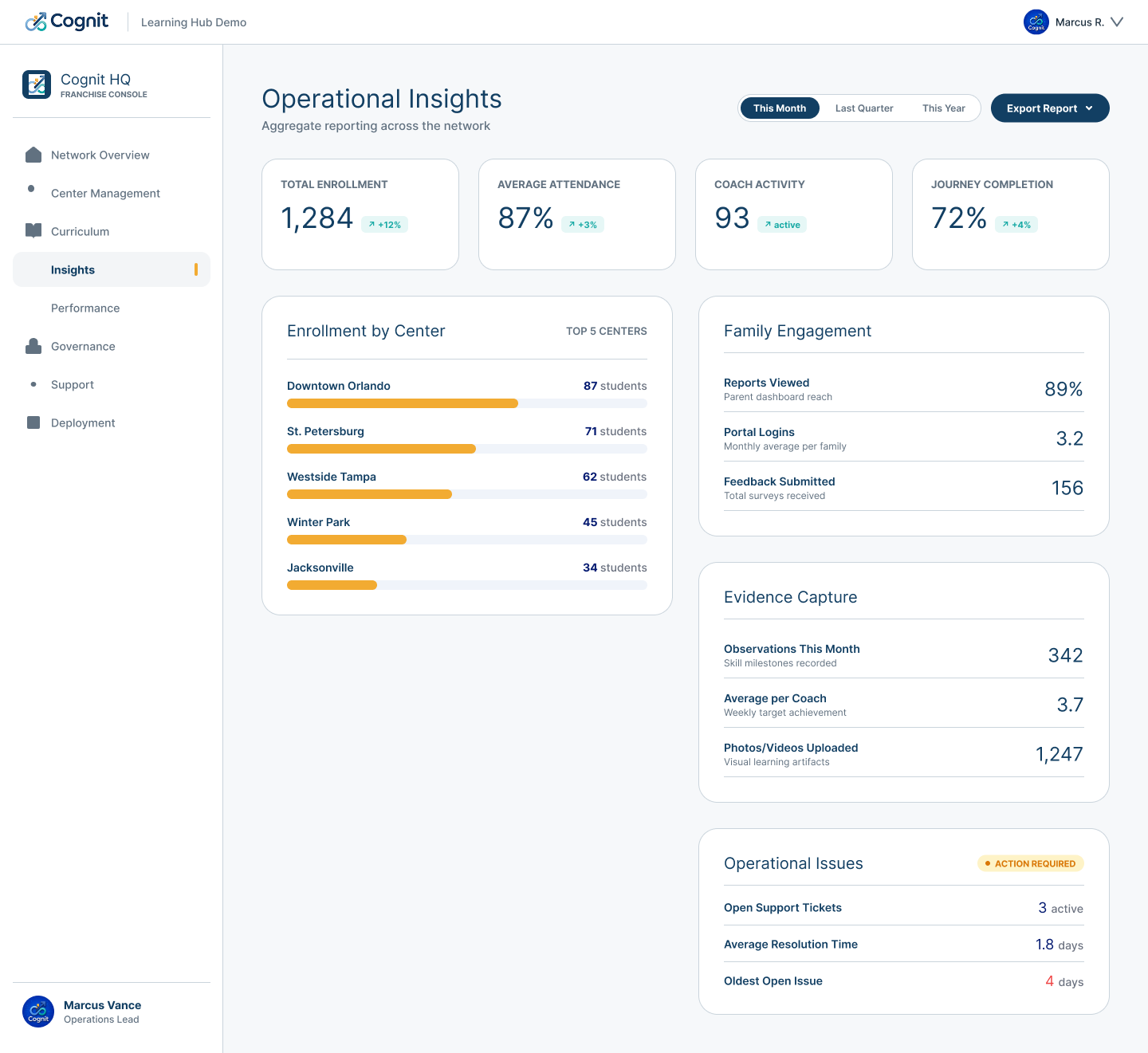The height and width of the screenshot is (1053, 1148).
Task: Click the Westside Tampa enrollment bar
Action: [x=467, y=494]
